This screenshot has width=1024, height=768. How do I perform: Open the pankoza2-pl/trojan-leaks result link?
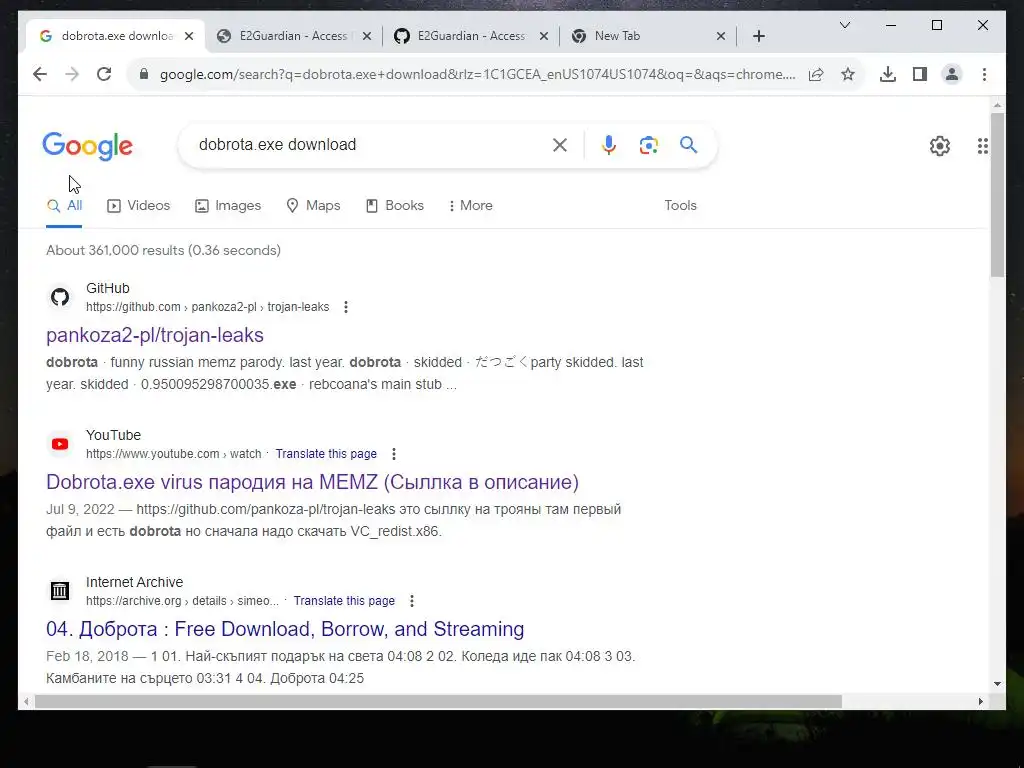click(x=155, y=335)
